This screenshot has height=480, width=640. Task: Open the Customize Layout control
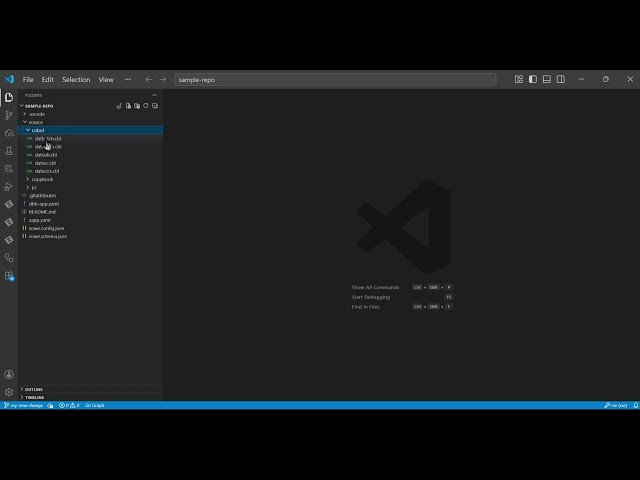tap(519, 79)
